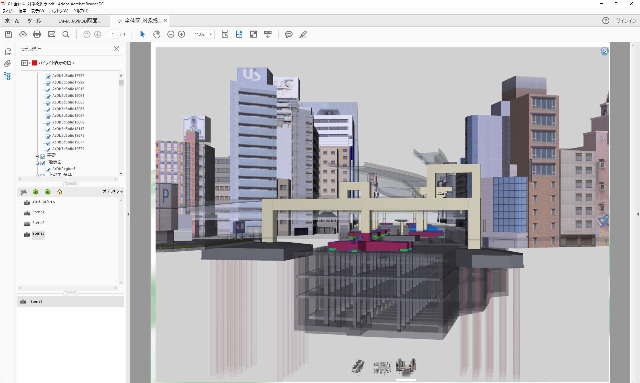Open the 表示 (View) menu
Viewport: 640px width, 383px height.
coord(38,11)
